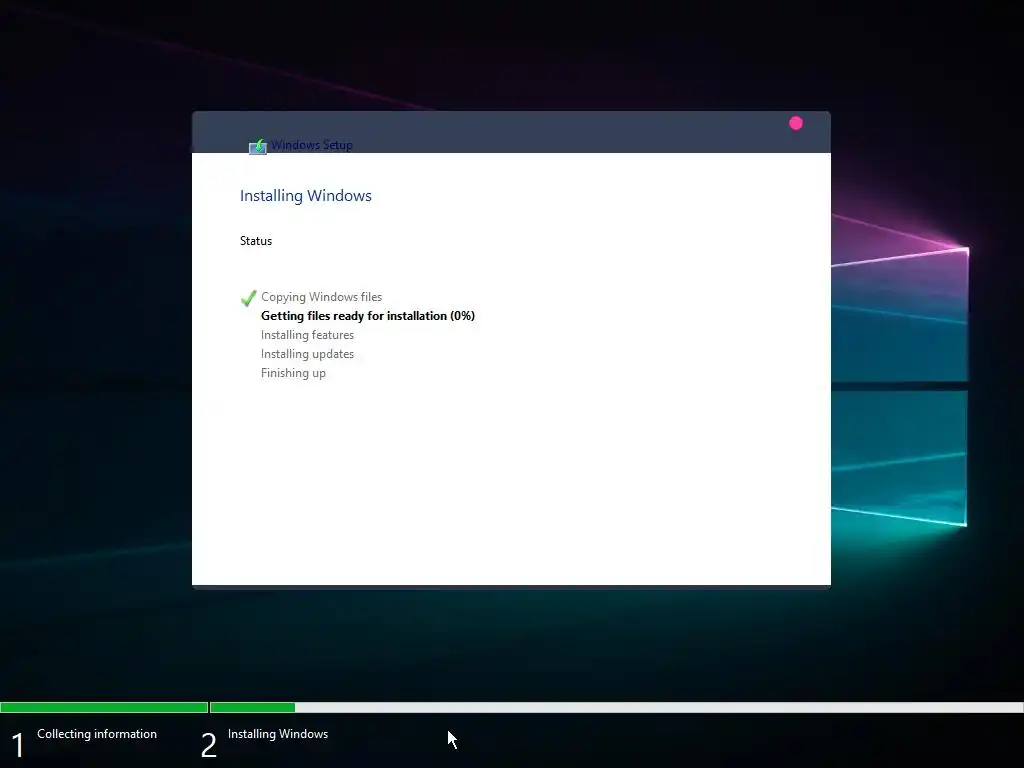Screen dimensions: 1024x768
Task: Select Getting files ready for installation (0%)
Action: 368,315
